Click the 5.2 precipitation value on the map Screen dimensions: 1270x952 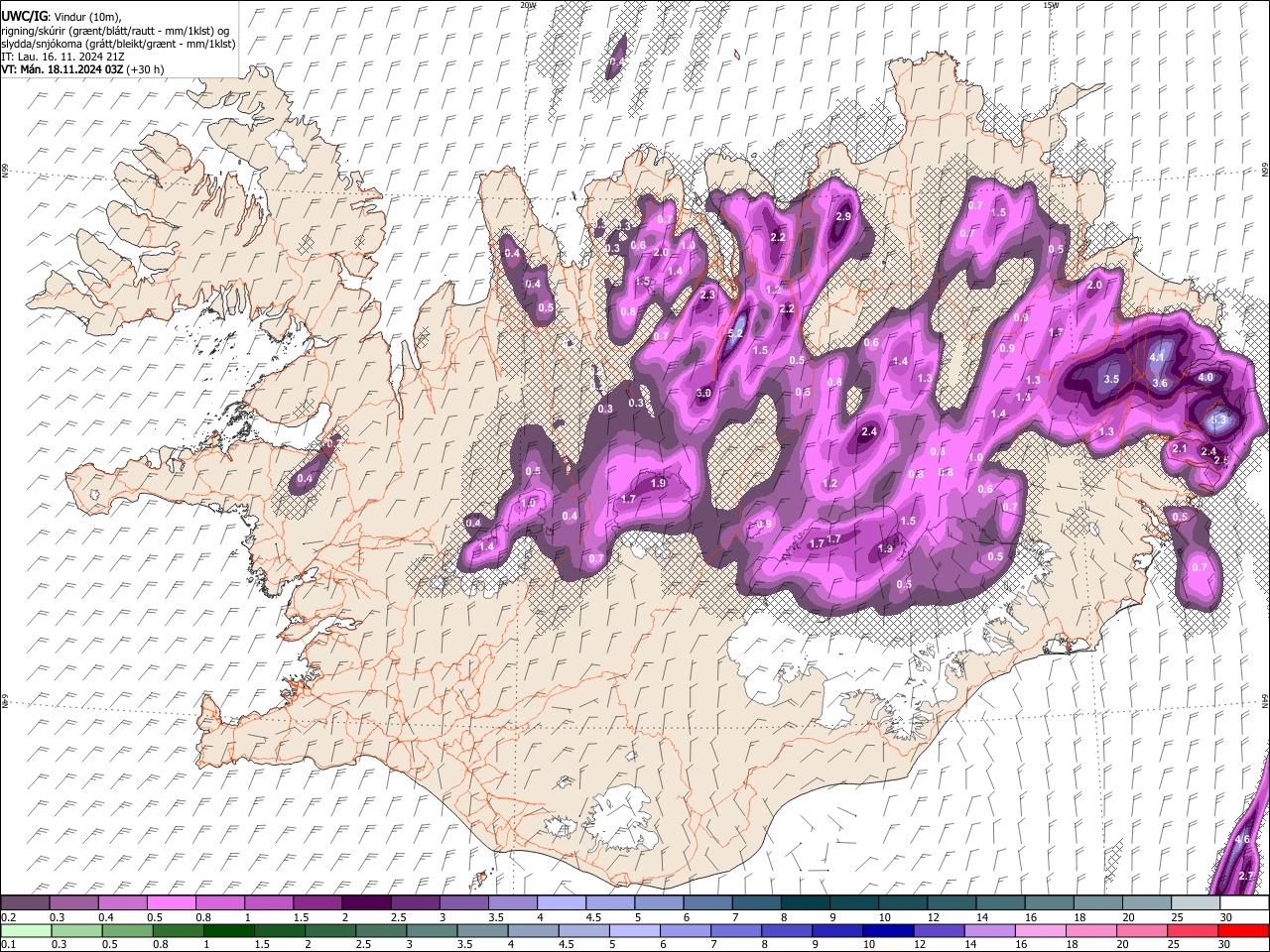735,333
